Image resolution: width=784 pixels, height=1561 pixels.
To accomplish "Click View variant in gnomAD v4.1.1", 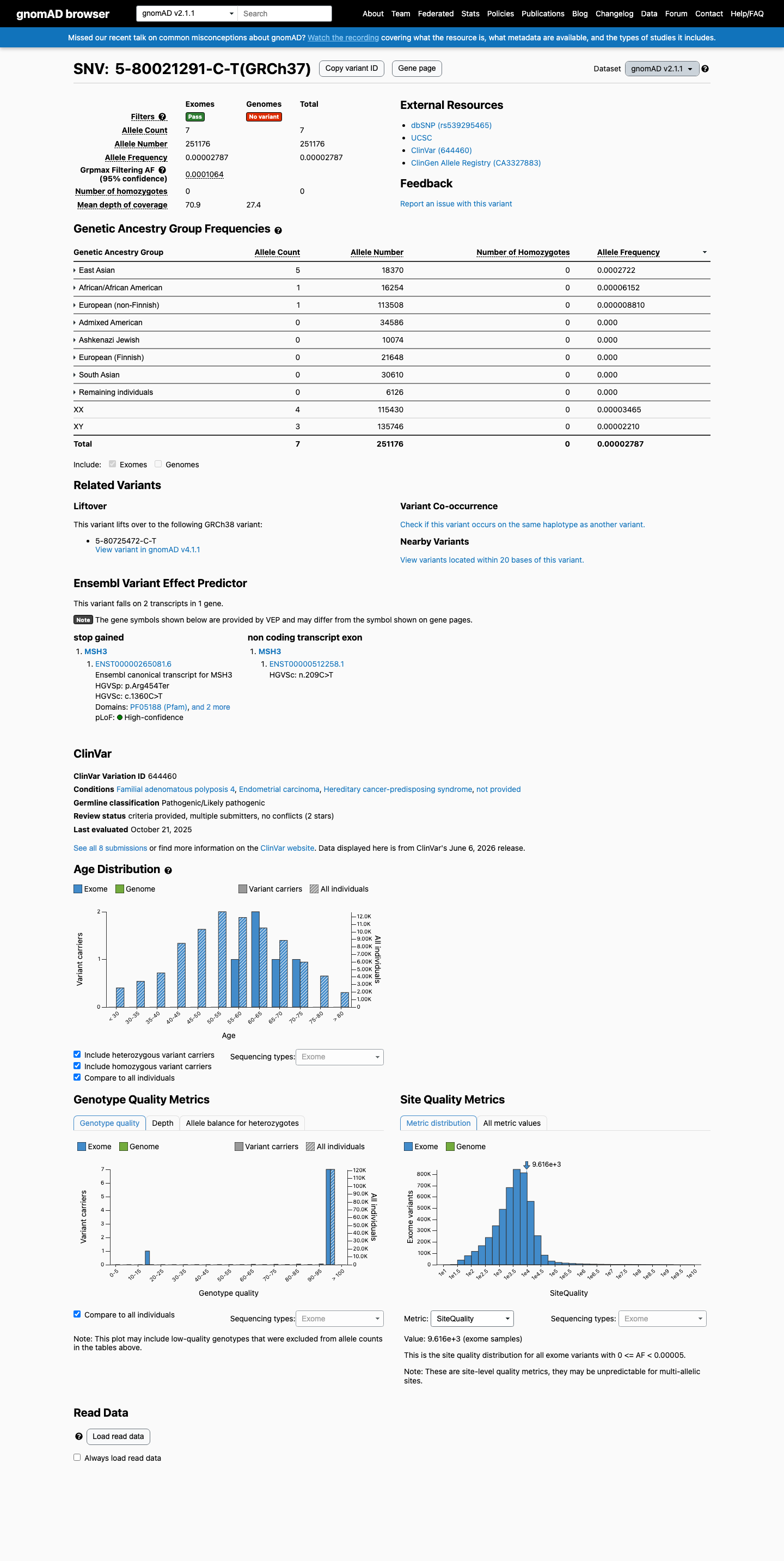I will coord(147,550).
